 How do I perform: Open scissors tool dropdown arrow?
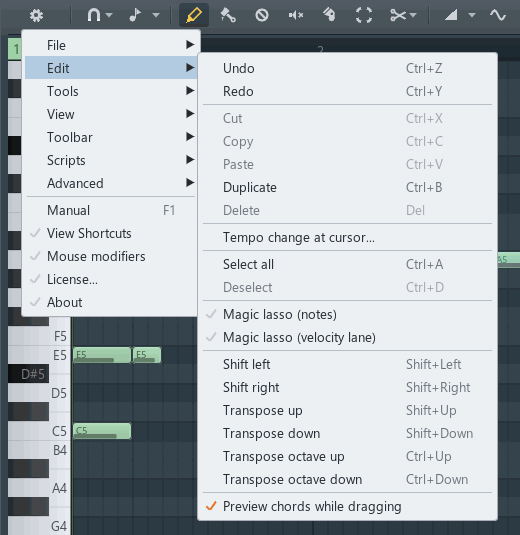(413, 15)
